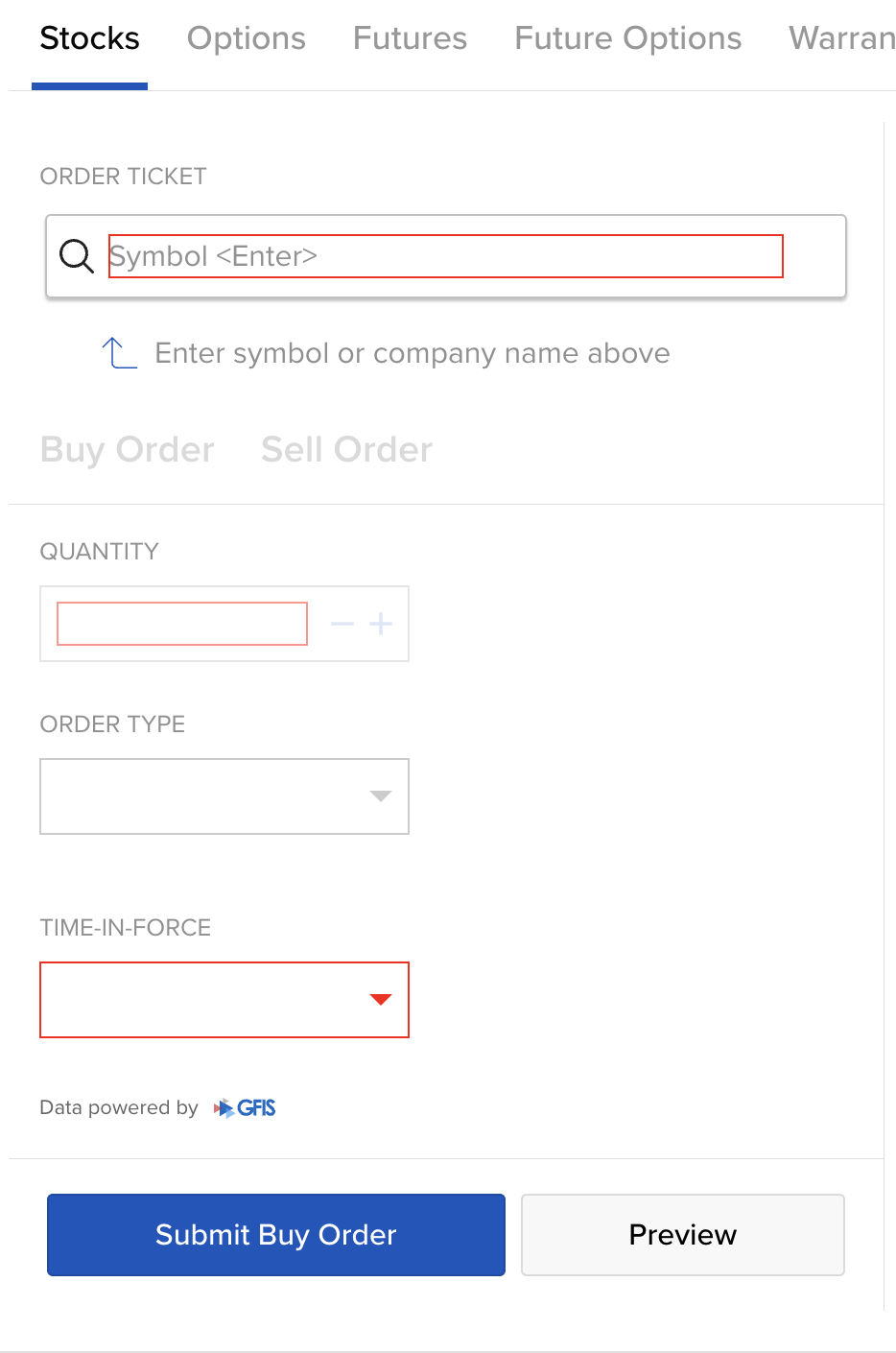The height and width of the screenshot is (1353, 896).
Task: Select the Future Options tab
Action: [x=628, y=39]
